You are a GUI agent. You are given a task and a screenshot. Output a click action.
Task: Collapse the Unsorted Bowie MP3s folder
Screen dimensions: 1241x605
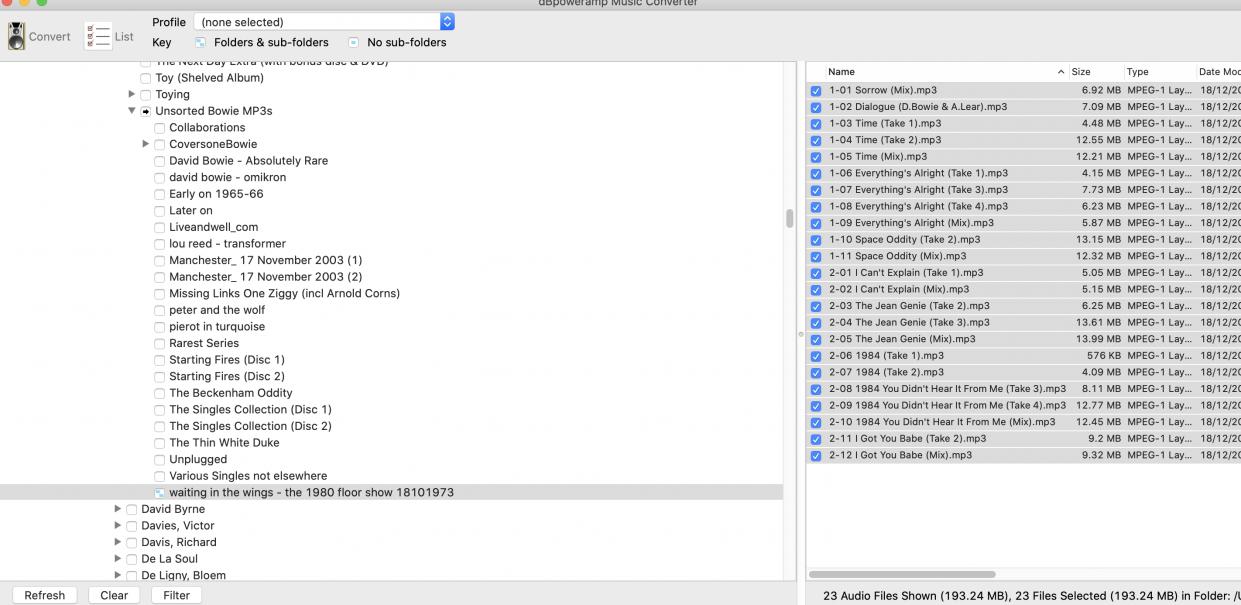[x=132, y=111]
